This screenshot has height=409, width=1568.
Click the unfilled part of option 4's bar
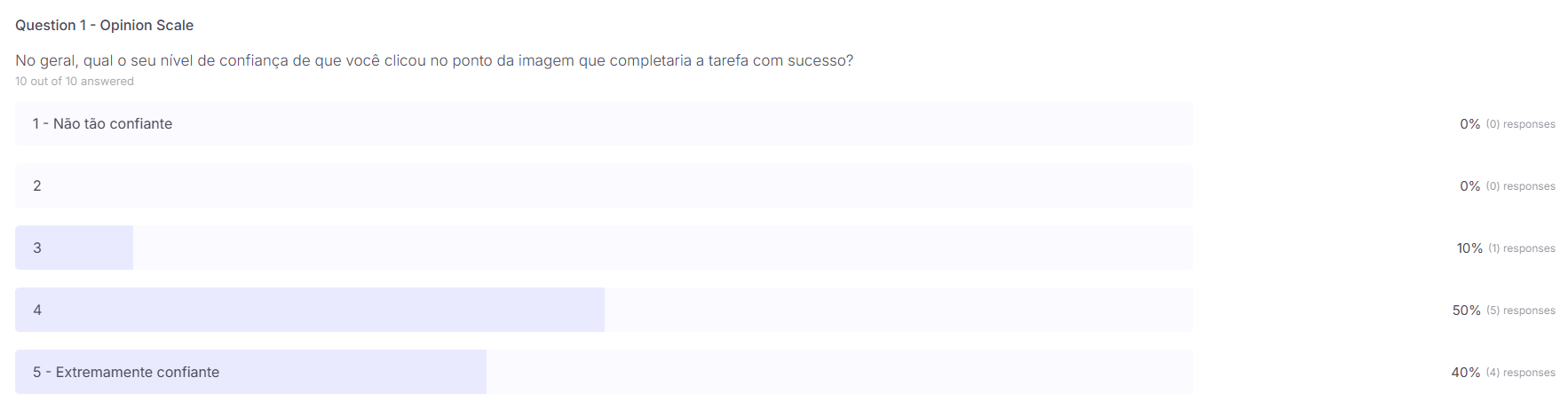(x=897, y=310)
